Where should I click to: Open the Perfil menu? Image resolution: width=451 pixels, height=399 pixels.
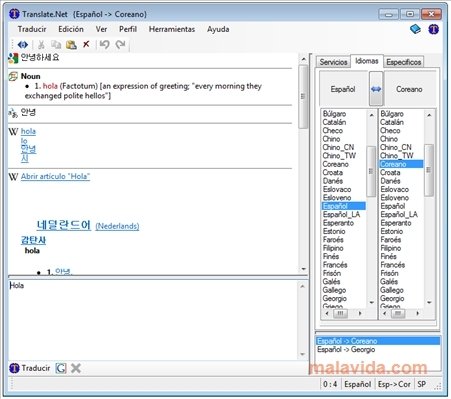click(128, 29)
